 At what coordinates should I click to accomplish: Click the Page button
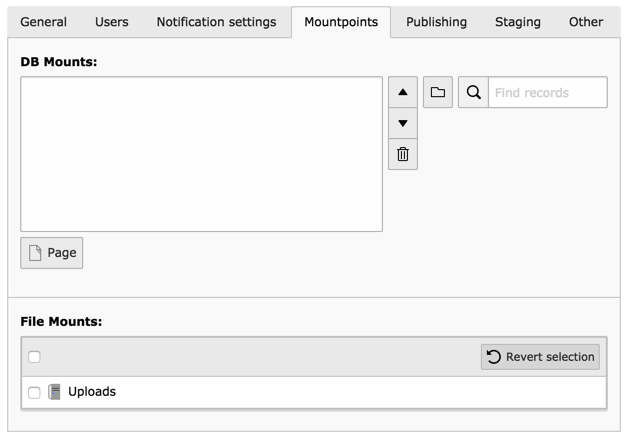(x=52, y=253)
